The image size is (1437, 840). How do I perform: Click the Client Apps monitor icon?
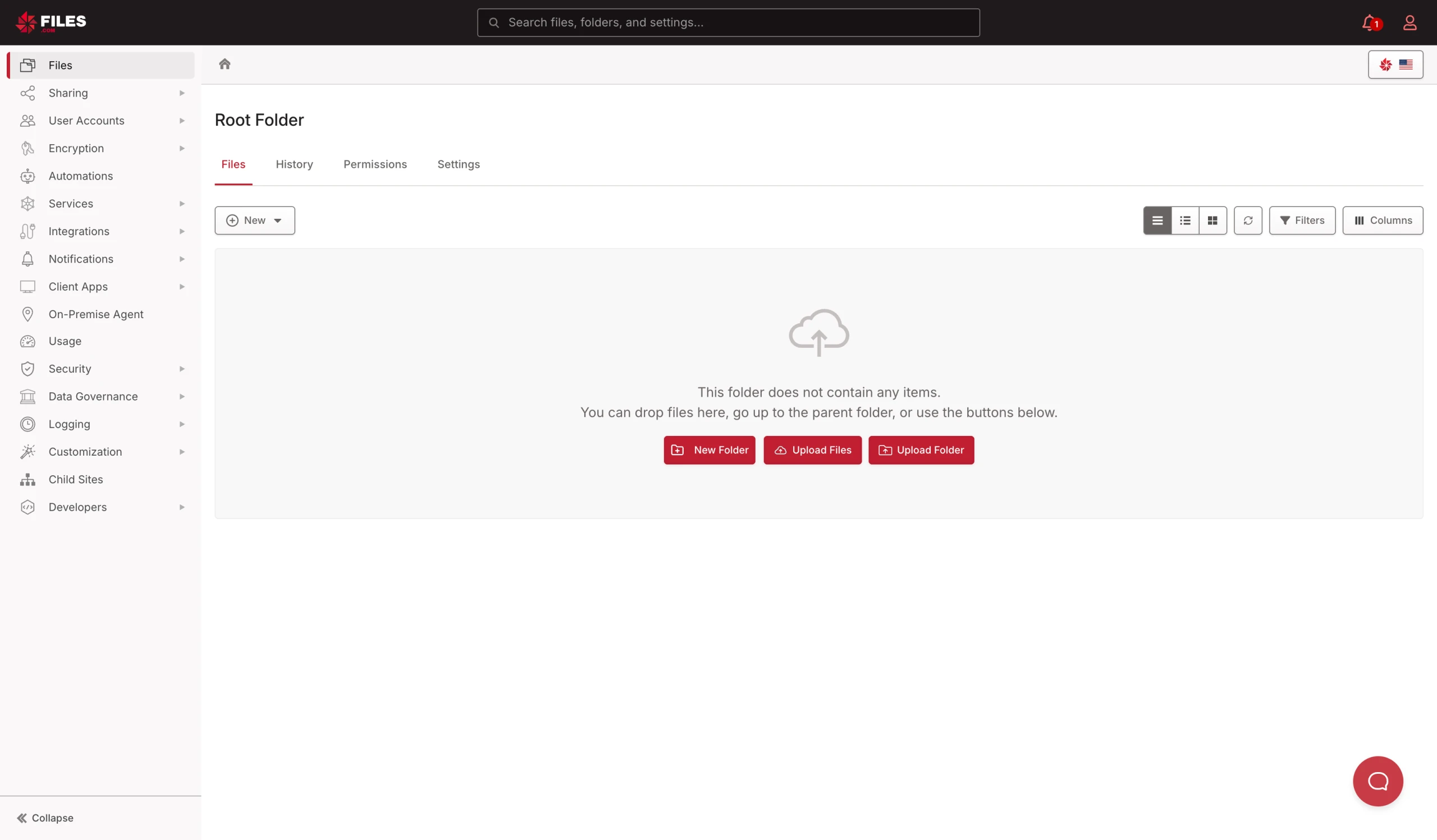tap(28, 287)
